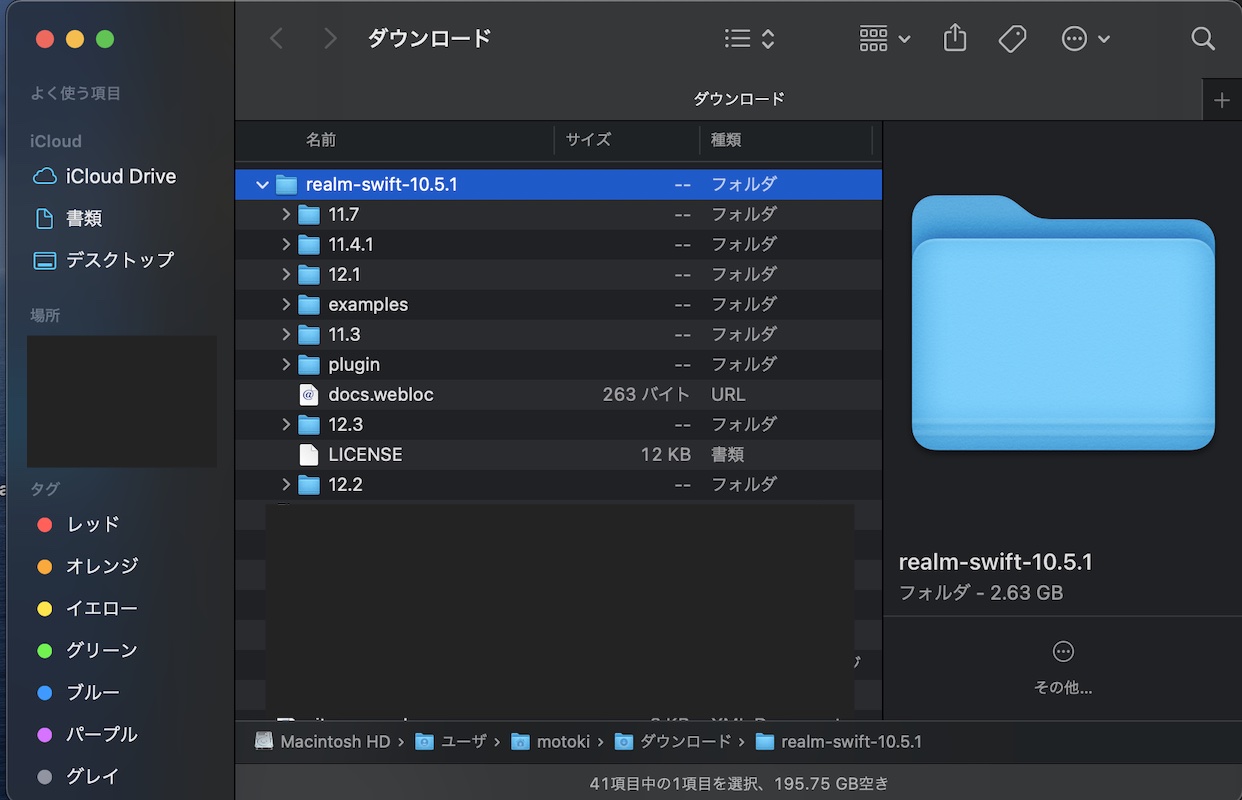Filter by green グリーン tag dot

tap(44, 650)
